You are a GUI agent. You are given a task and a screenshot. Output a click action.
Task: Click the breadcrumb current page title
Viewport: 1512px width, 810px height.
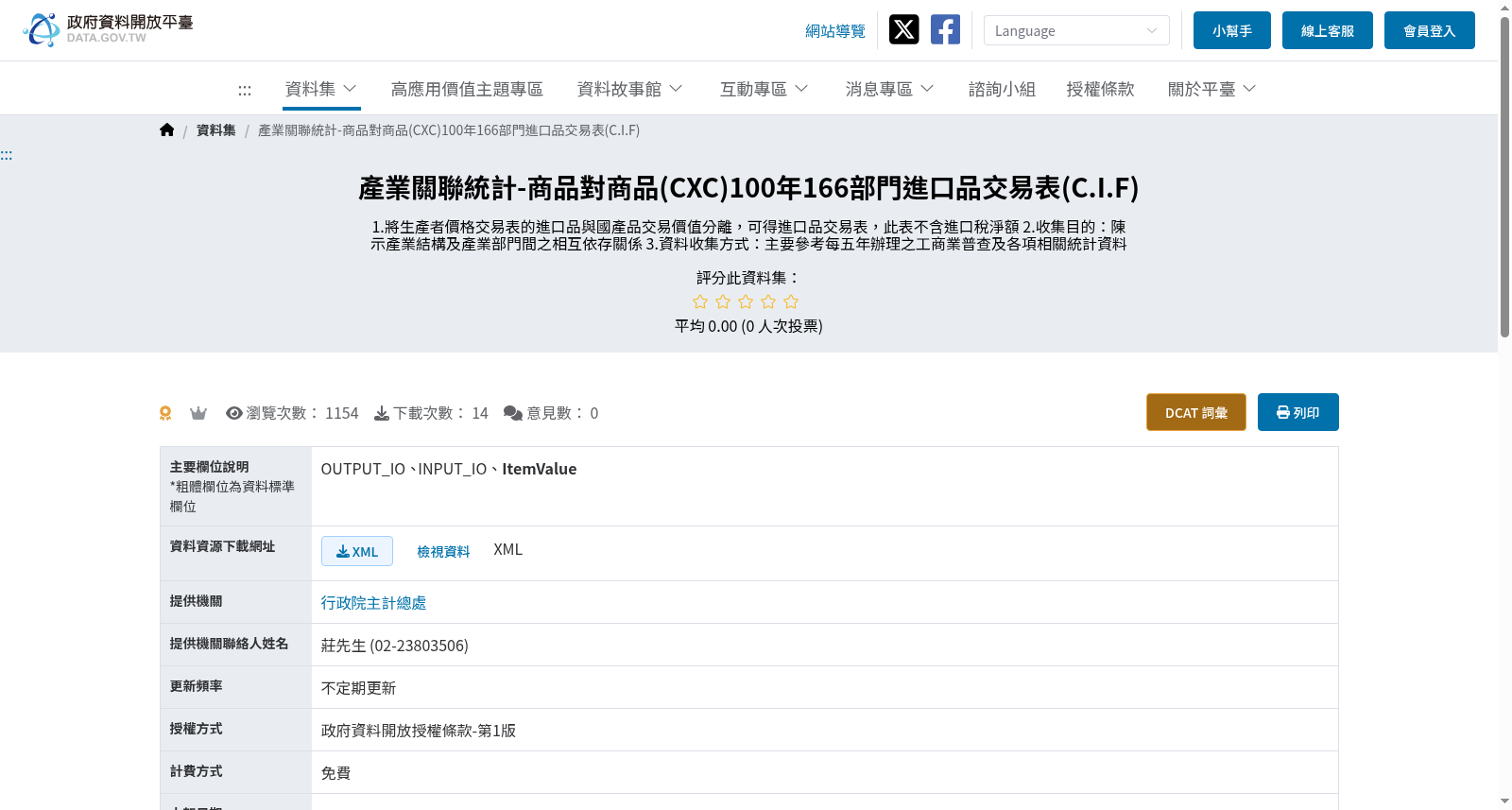point(449,130)
